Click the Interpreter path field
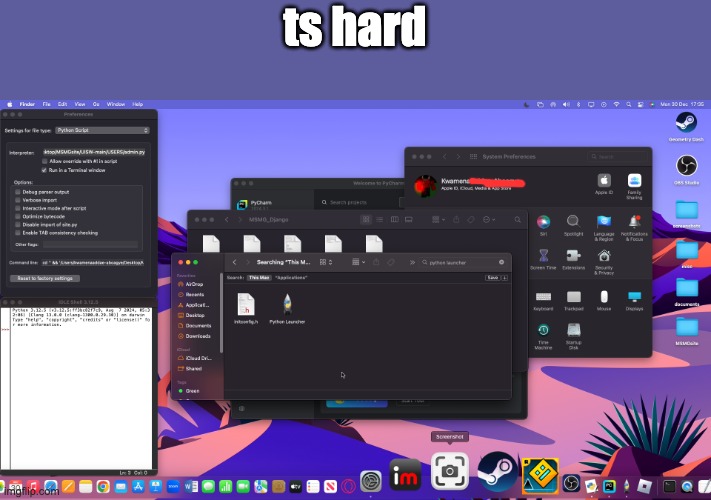This screenshot has height=500, width=711. [x=94, y=152]
